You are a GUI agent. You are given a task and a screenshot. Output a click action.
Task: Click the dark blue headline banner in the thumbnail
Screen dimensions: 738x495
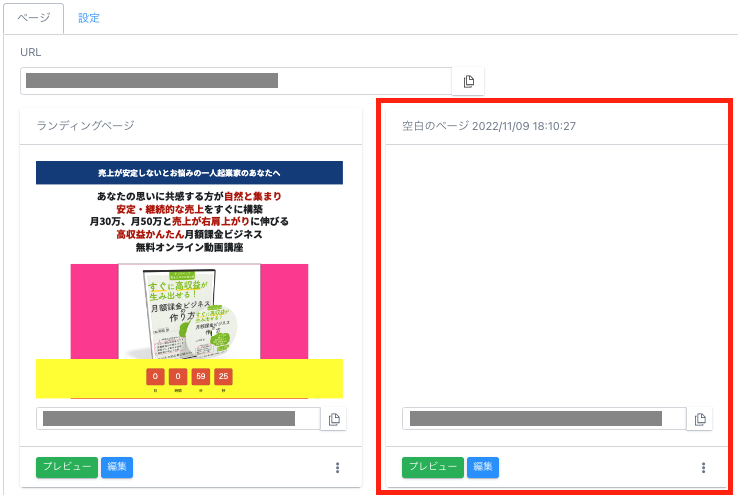click(x=189, y=172)
